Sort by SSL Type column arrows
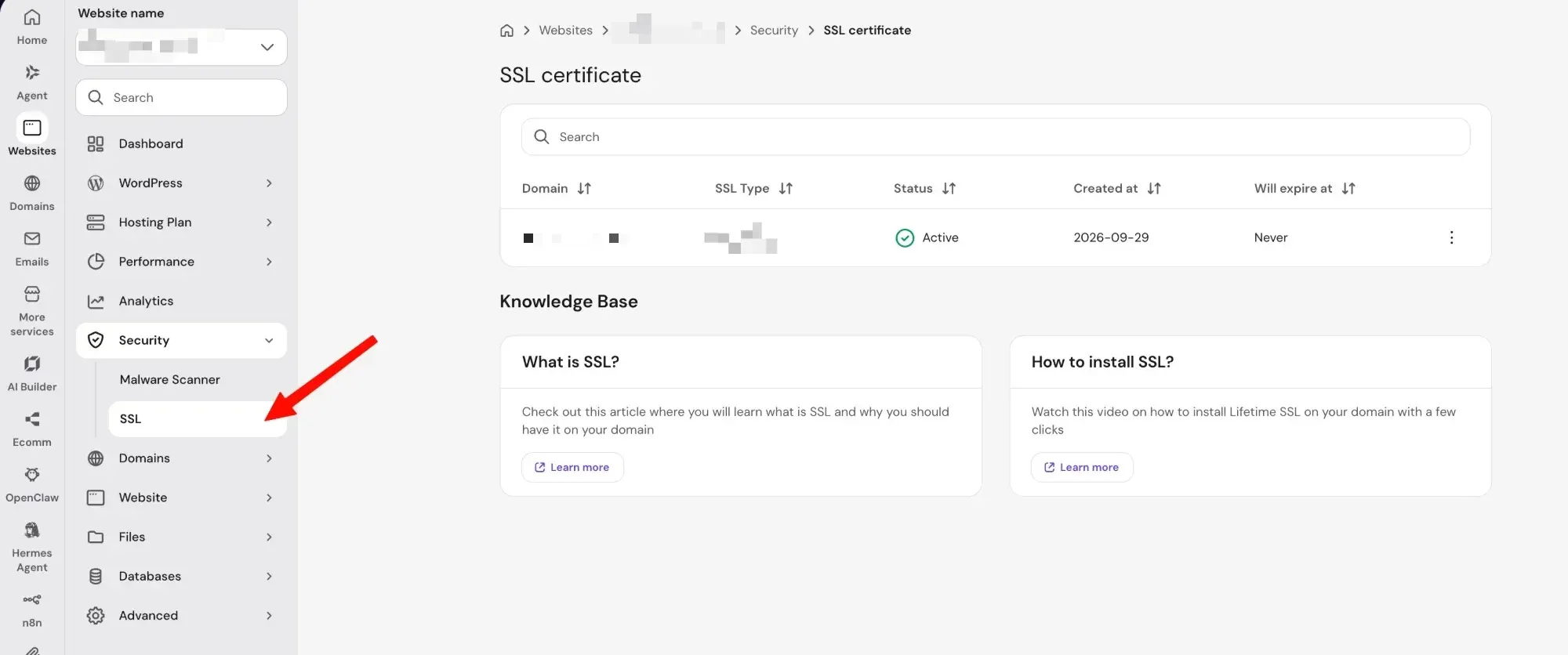Screen dimensions: 1568x655 click(x=786, y=189)
